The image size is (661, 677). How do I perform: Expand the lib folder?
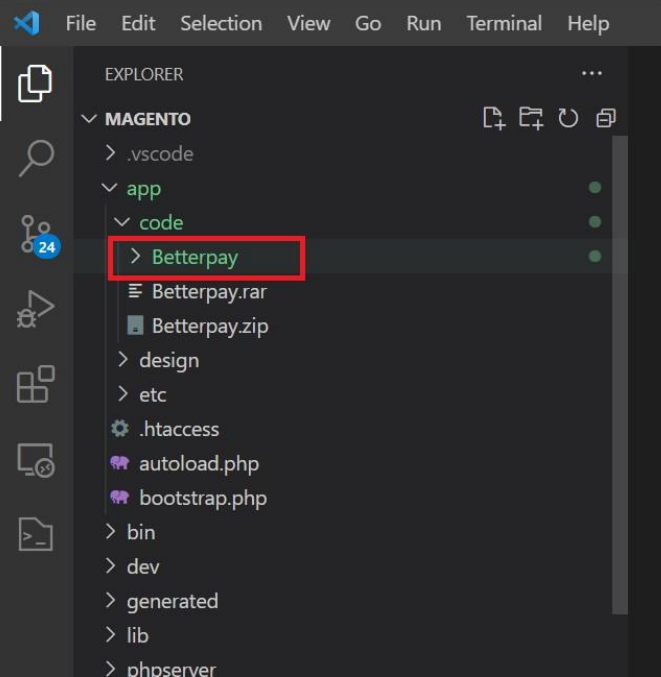pyautogui.click(x=111, y=635)
